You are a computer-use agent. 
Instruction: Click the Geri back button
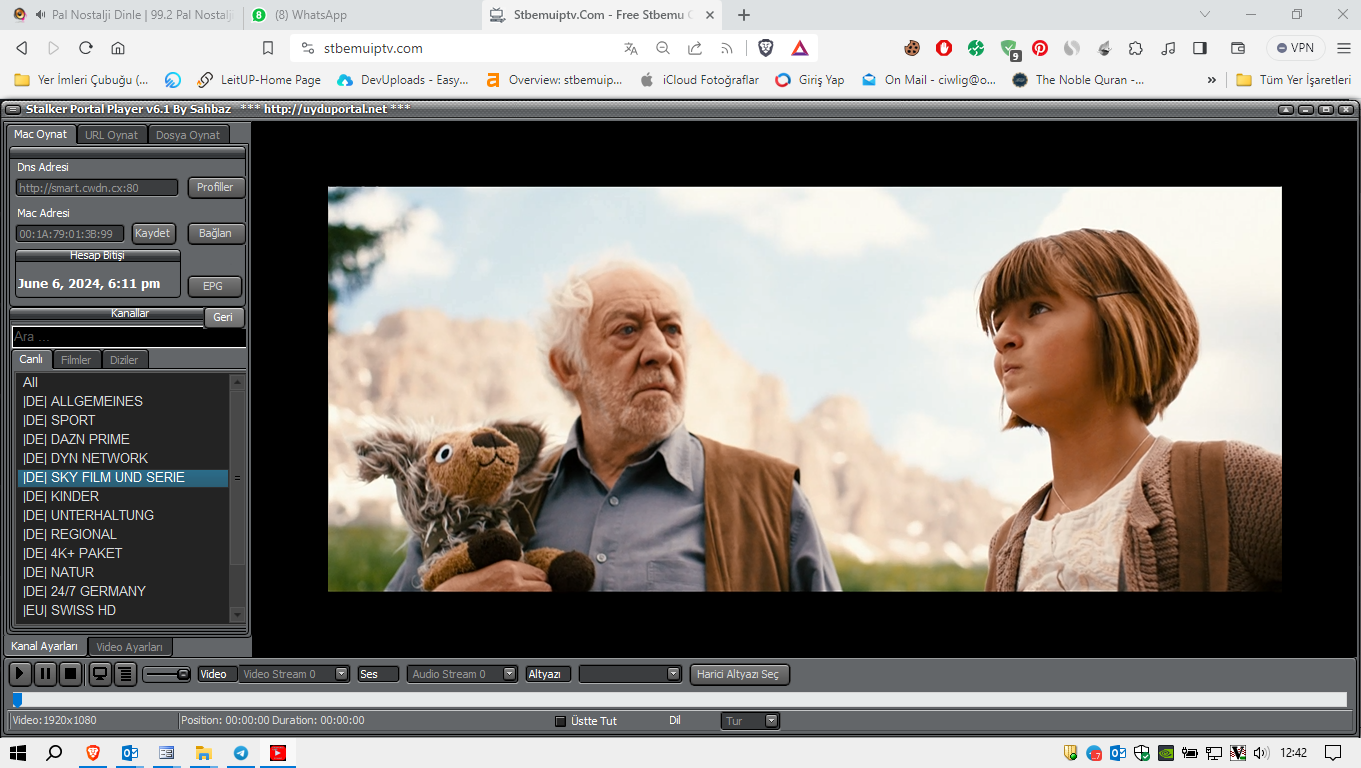[x=223, y=317]
